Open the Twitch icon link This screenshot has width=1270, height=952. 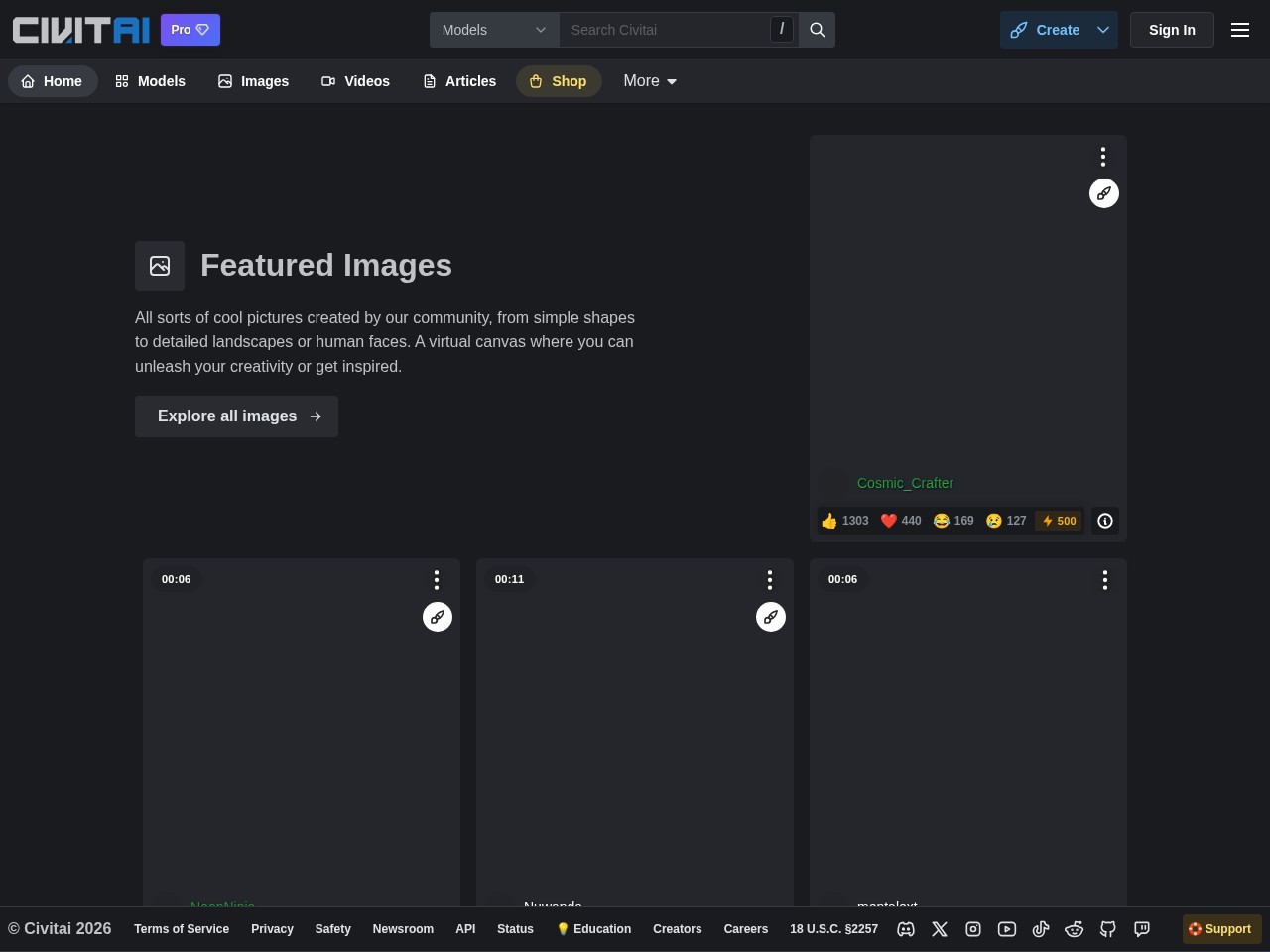1142,929
